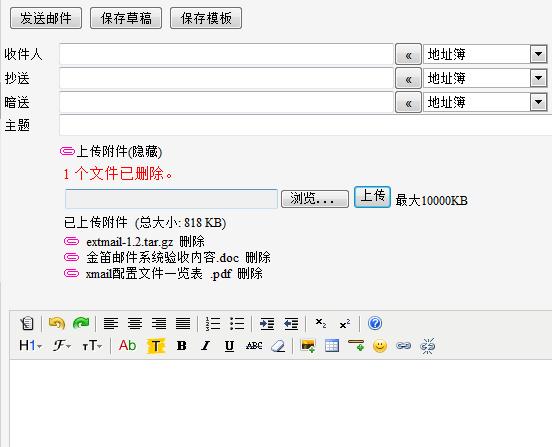
Task: Toggle underline text formatting
Action: [x=229, y=346]
